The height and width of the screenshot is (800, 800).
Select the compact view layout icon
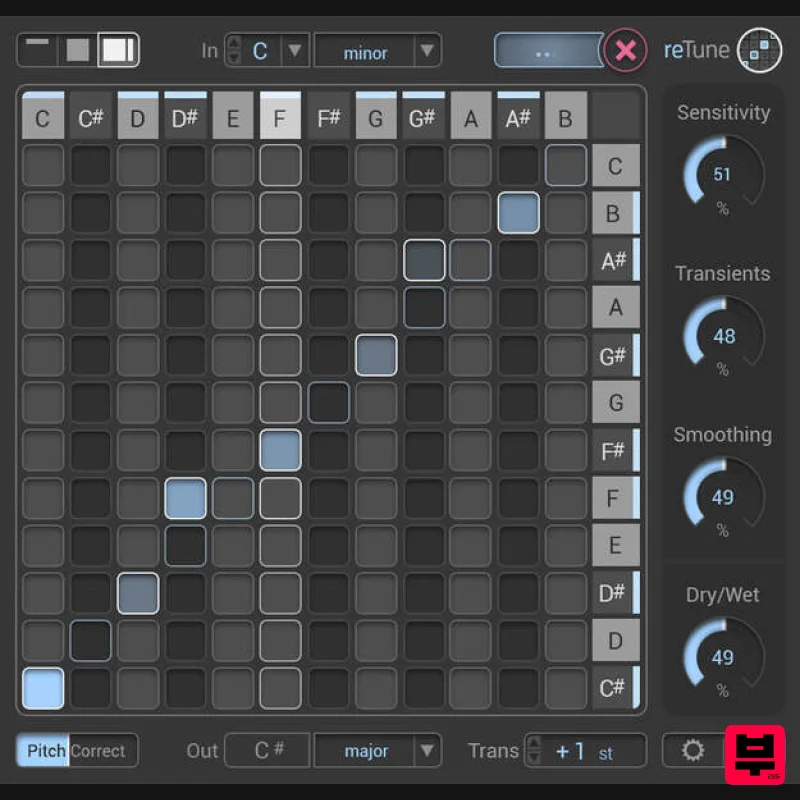click(x=35, y=48)
